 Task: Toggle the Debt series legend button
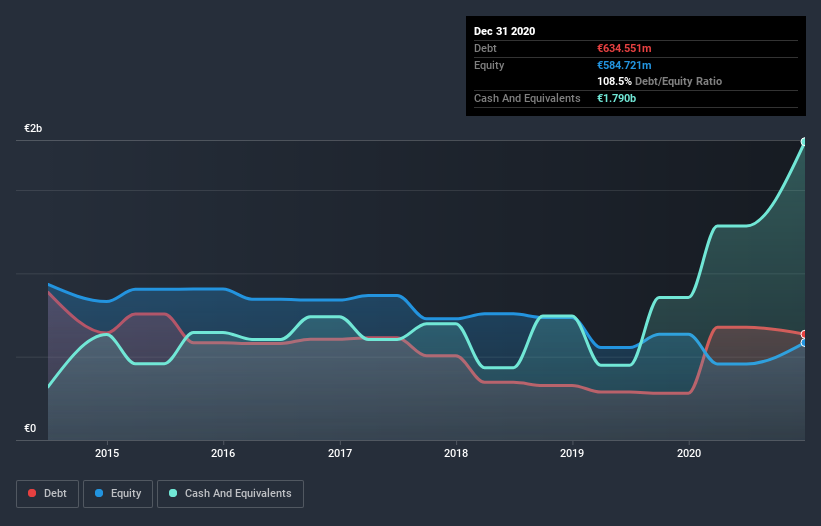coord(48,494)
